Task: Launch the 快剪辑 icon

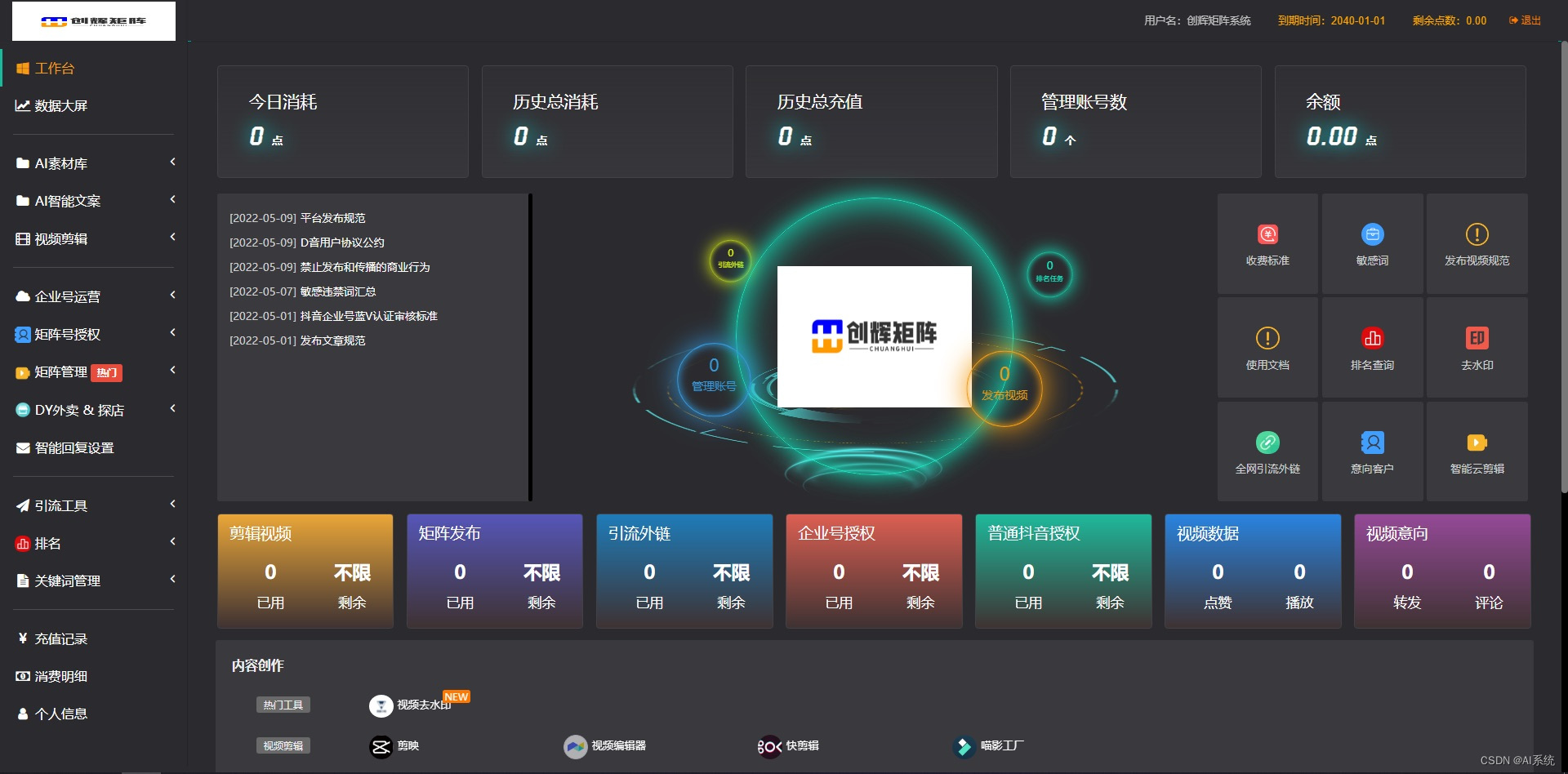Action: [769, 746]
